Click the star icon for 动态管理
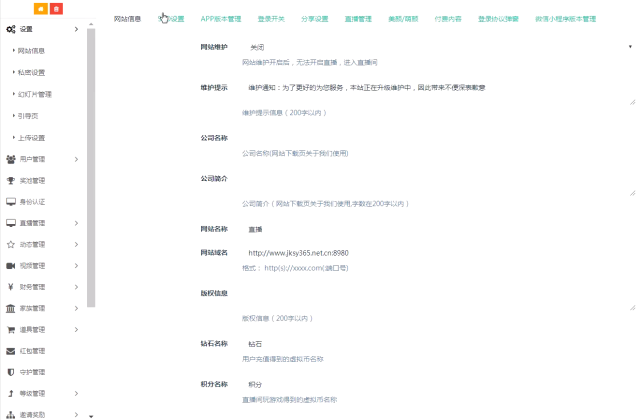The width and height of the screenshot is (641, 420). click(x=11, y=245)
